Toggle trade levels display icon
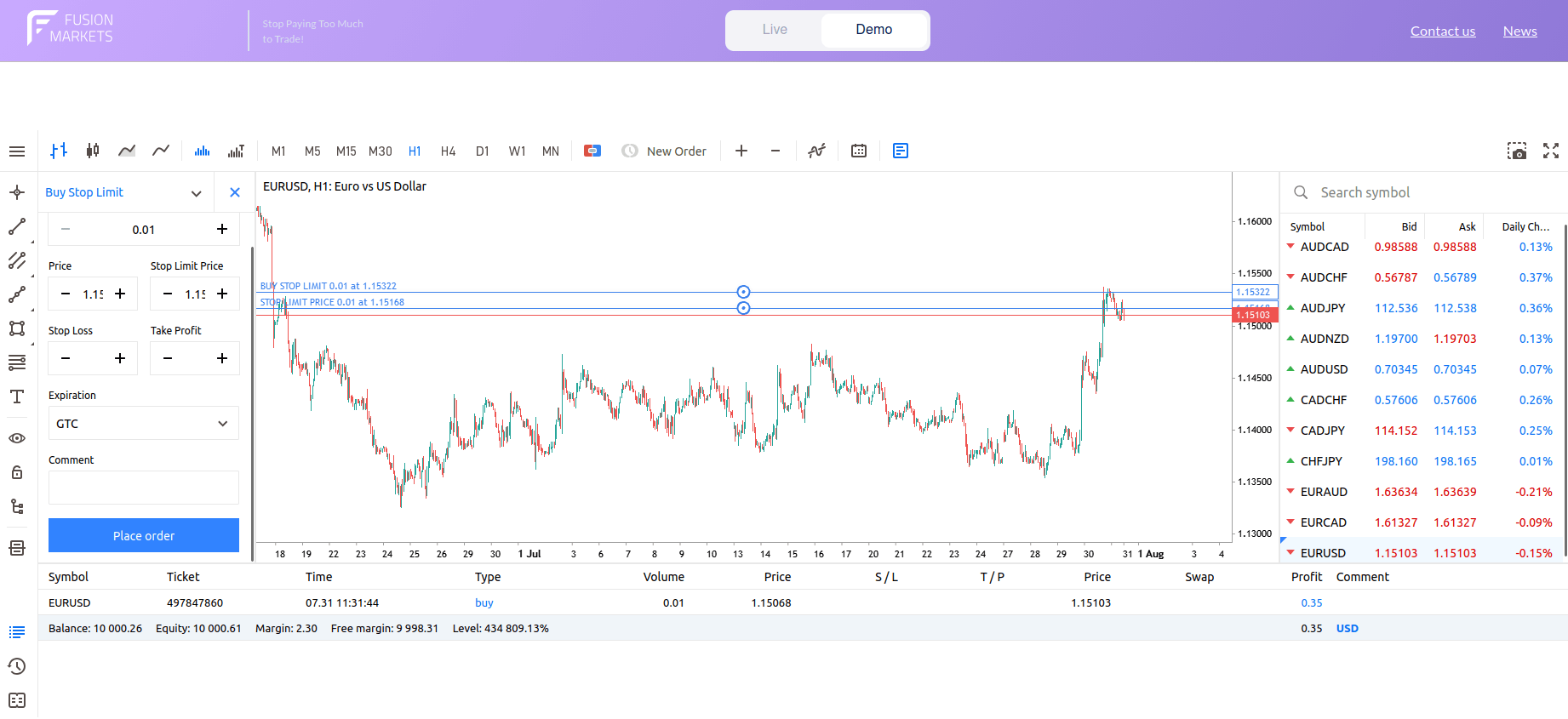 coord(592,151)
